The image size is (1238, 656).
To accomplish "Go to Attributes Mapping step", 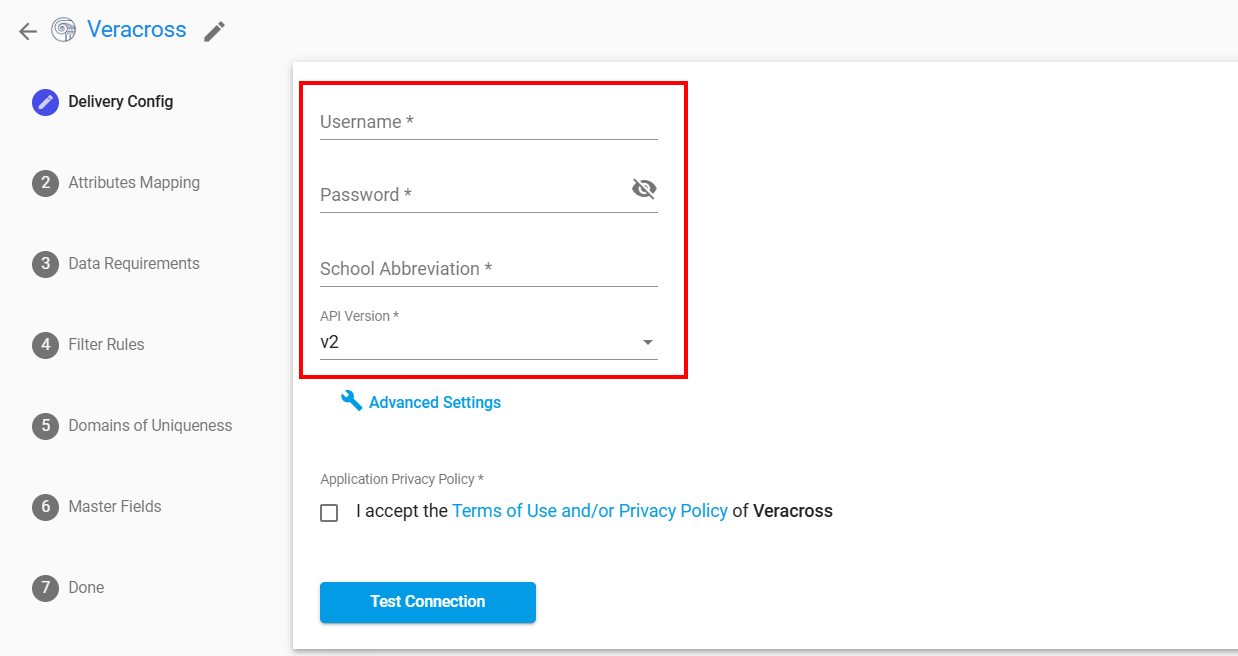I will (134, 183).
